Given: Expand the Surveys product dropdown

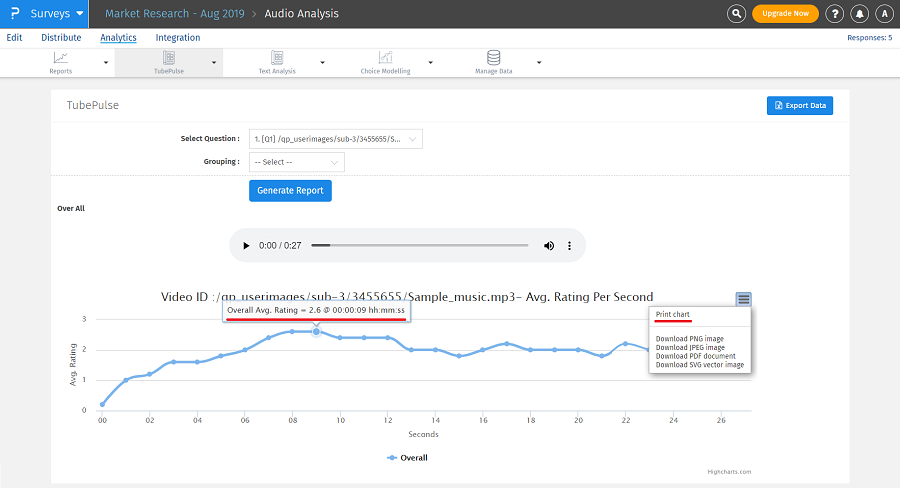Looking at the screenshot, I should [59, 14].
